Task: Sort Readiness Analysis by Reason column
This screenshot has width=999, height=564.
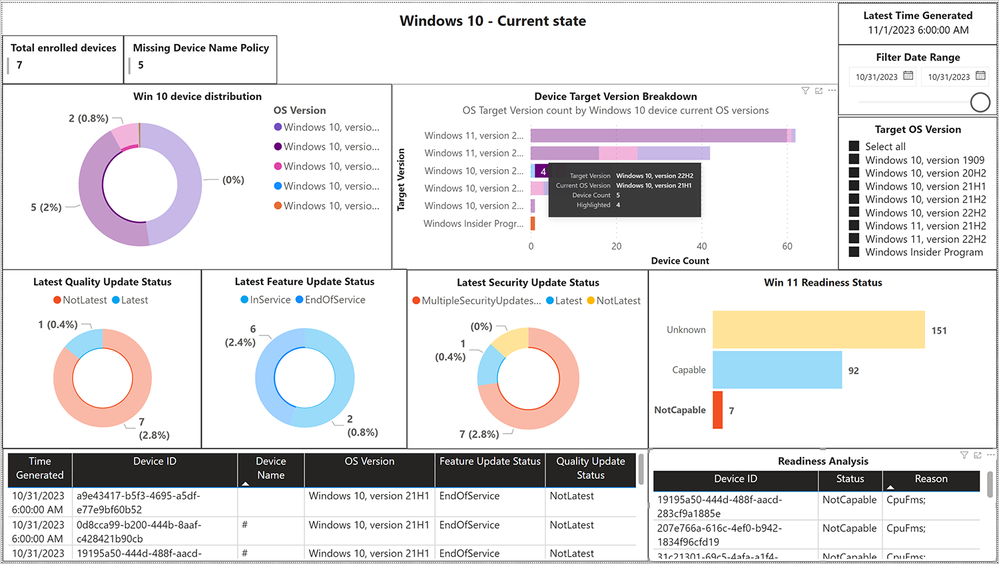Action: (931, 479)
